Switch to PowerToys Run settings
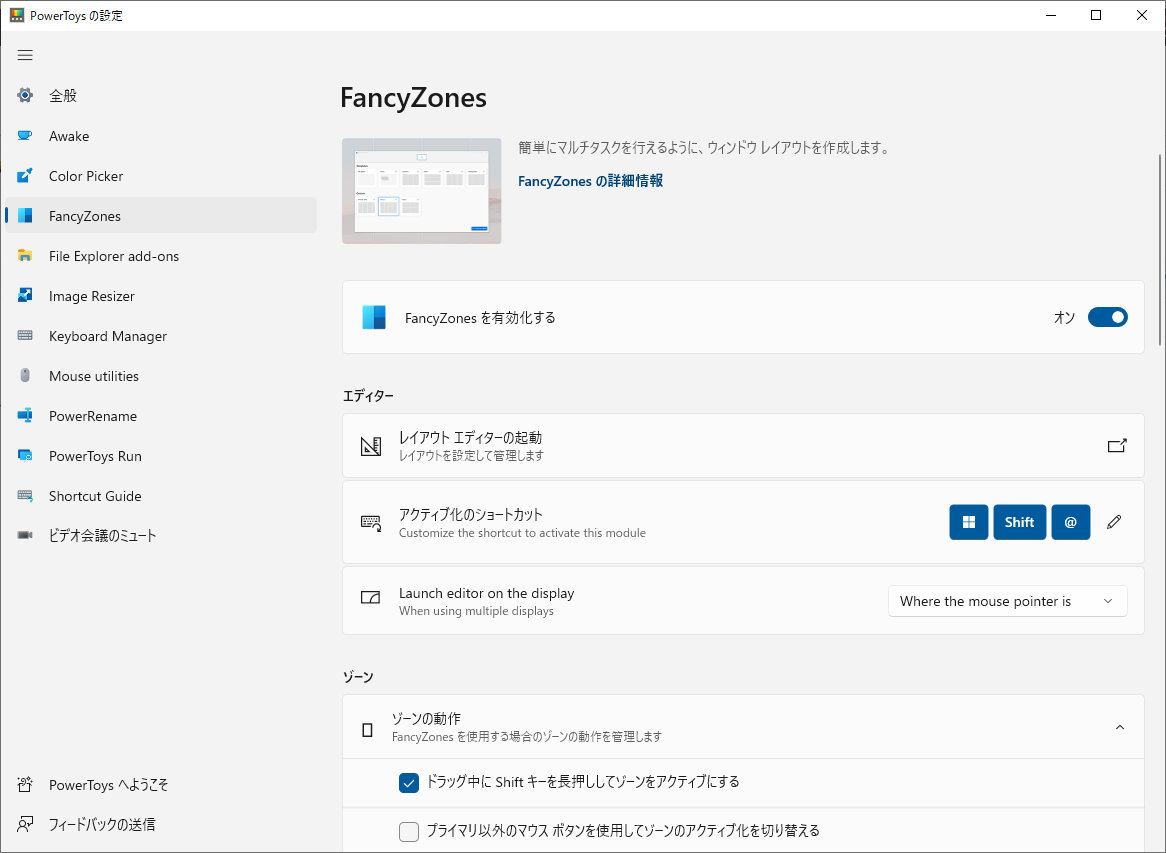 click(x=161, y=456)
